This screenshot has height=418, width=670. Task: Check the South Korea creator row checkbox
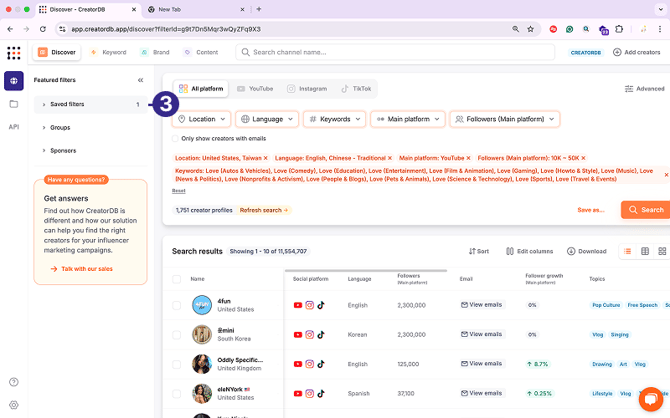click(x=176, y=335)
